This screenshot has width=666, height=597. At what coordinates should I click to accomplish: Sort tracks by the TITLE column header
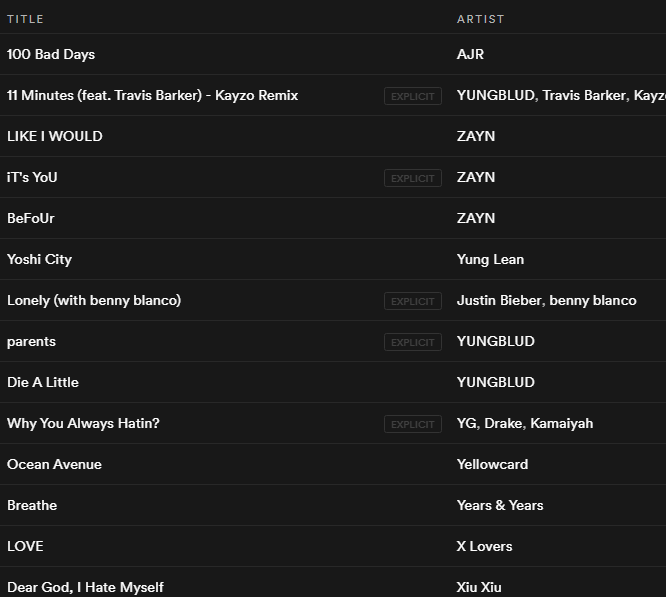pos(25,19)
